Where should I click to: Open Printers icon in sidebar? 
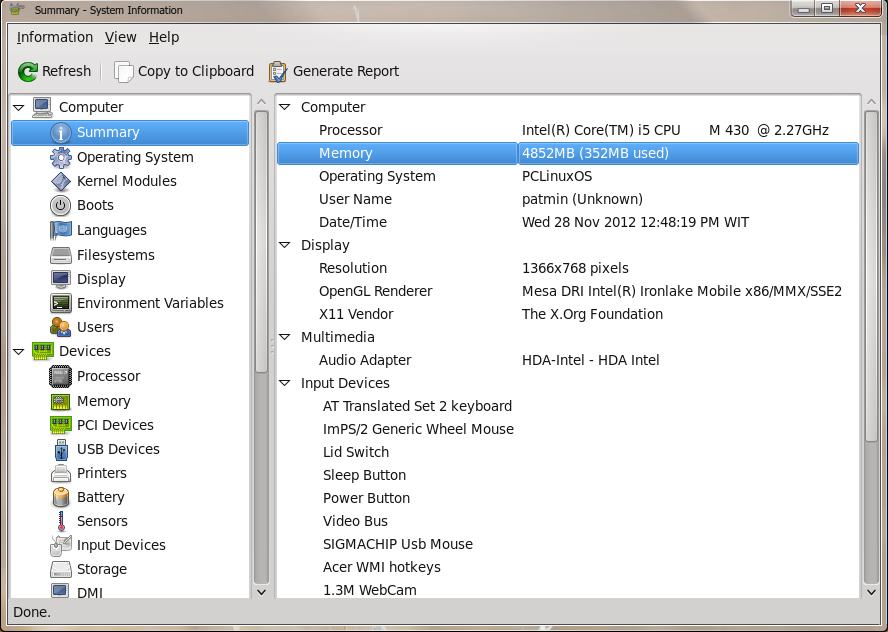point(61,473)
